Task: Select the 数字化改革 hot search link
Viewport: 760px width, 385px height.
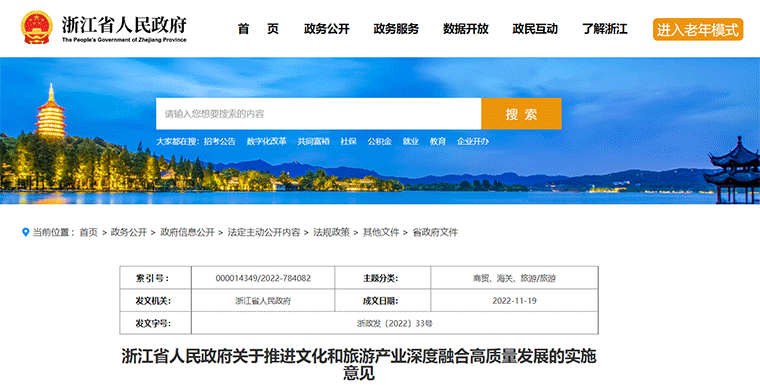Action: pos(267,142)
